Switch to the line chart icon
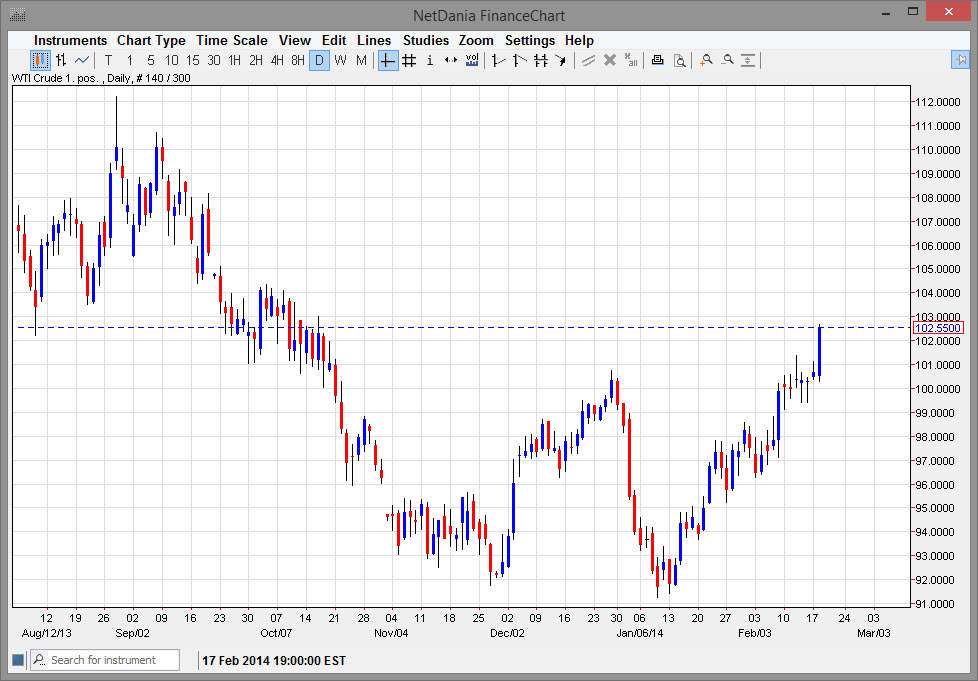Viewport: 978px width, 681px height. 82,61
